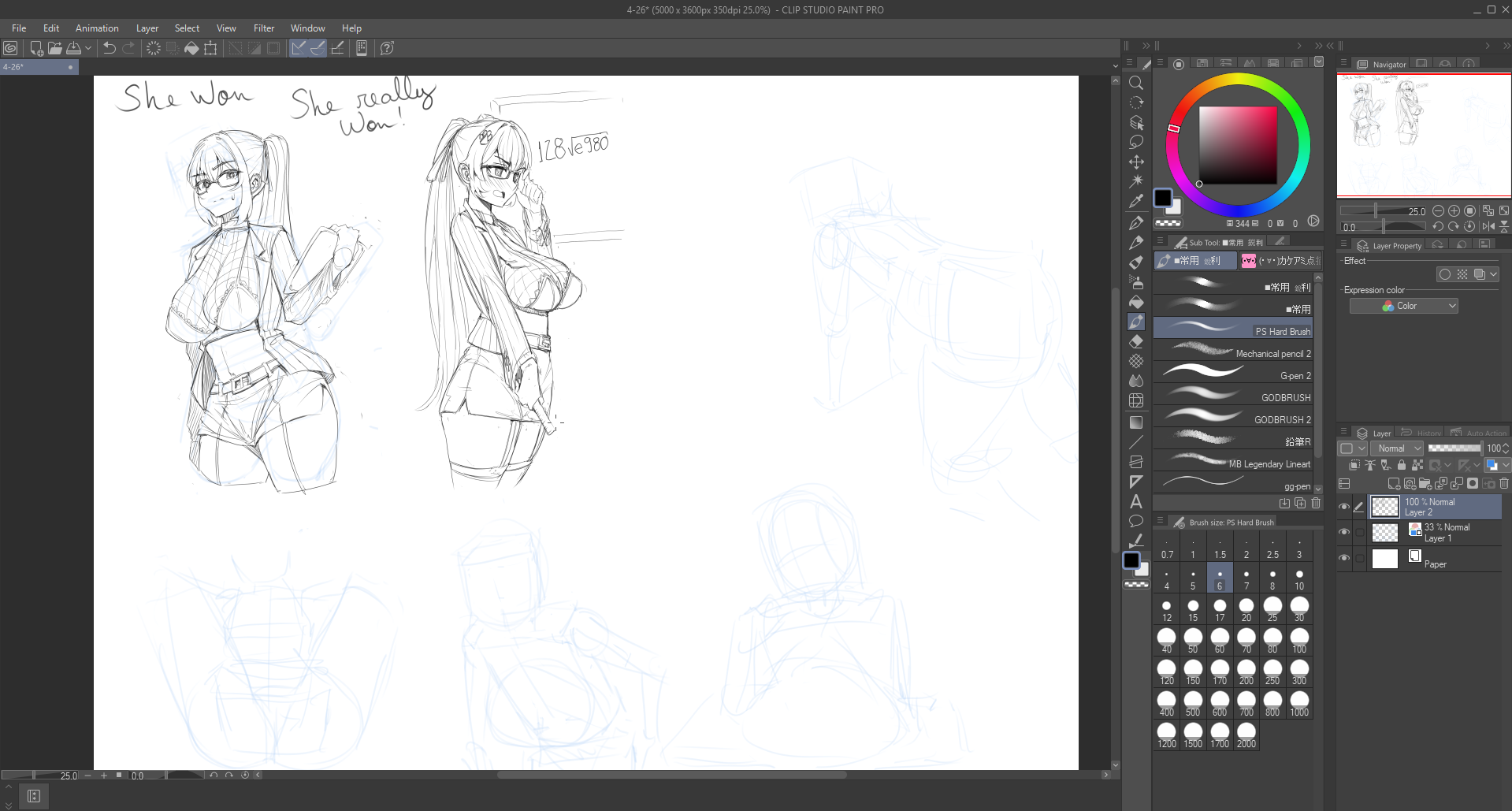Viewport: 1512px width, 811px height.
Task: Click the Undo arrow in command bar
Action: tap(110, 48)
